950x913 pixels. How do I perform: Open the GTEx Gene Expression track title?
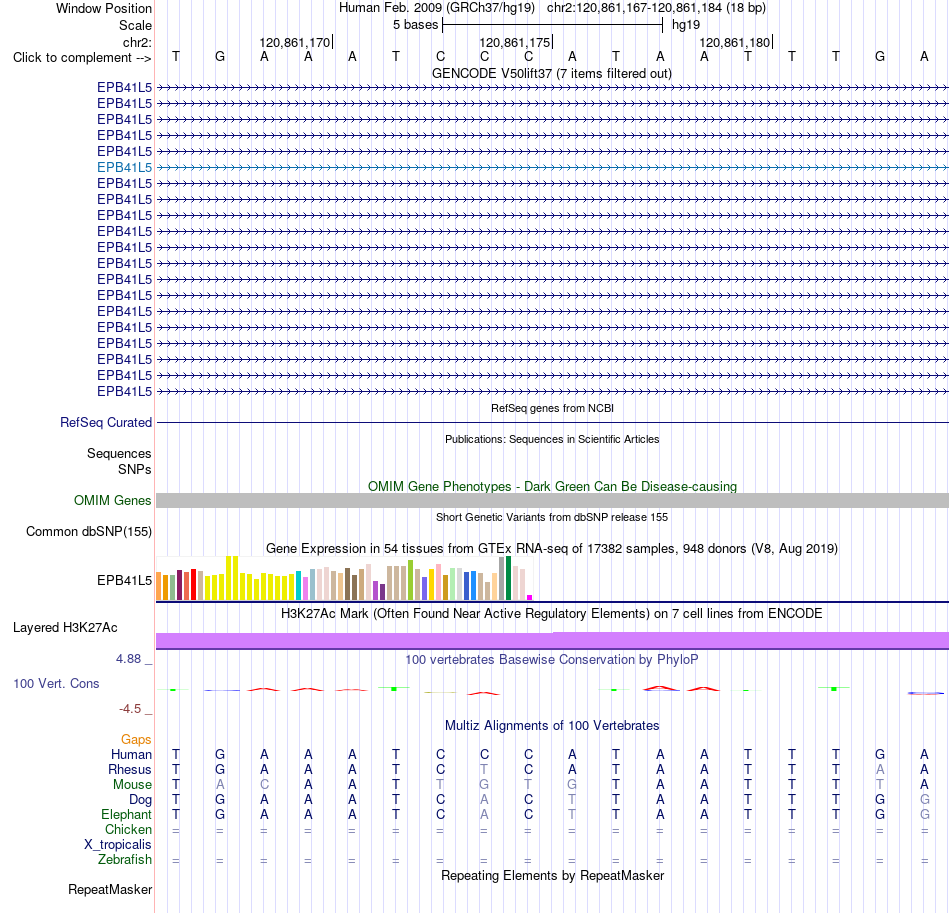click(x=552, y=548)
